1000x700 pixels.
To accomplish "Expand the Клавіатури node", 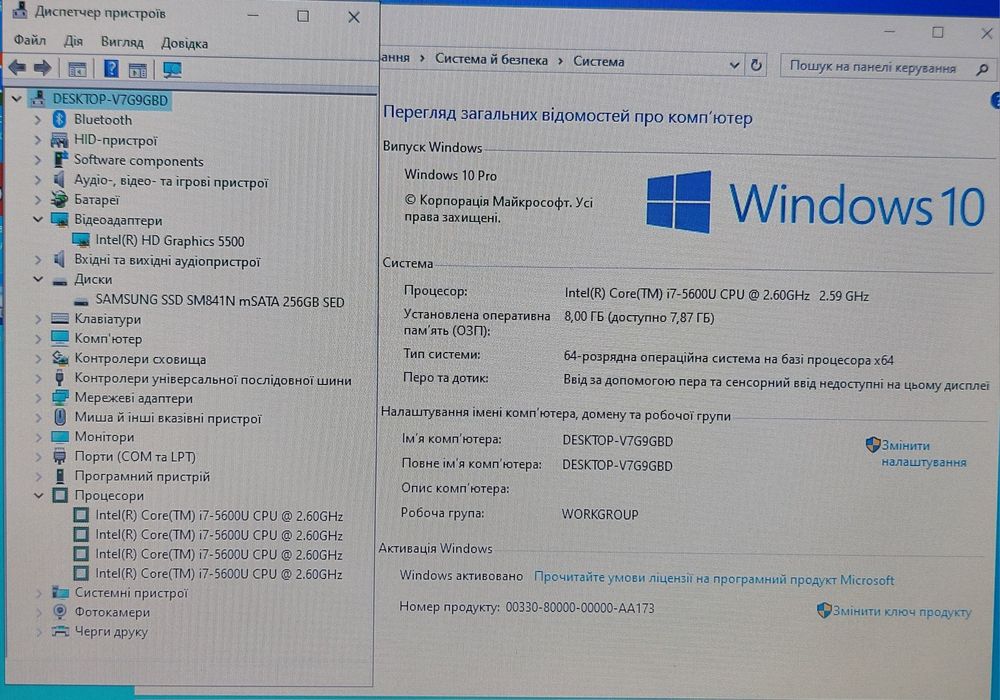I will pyautogui.click(x=38, y=319).
